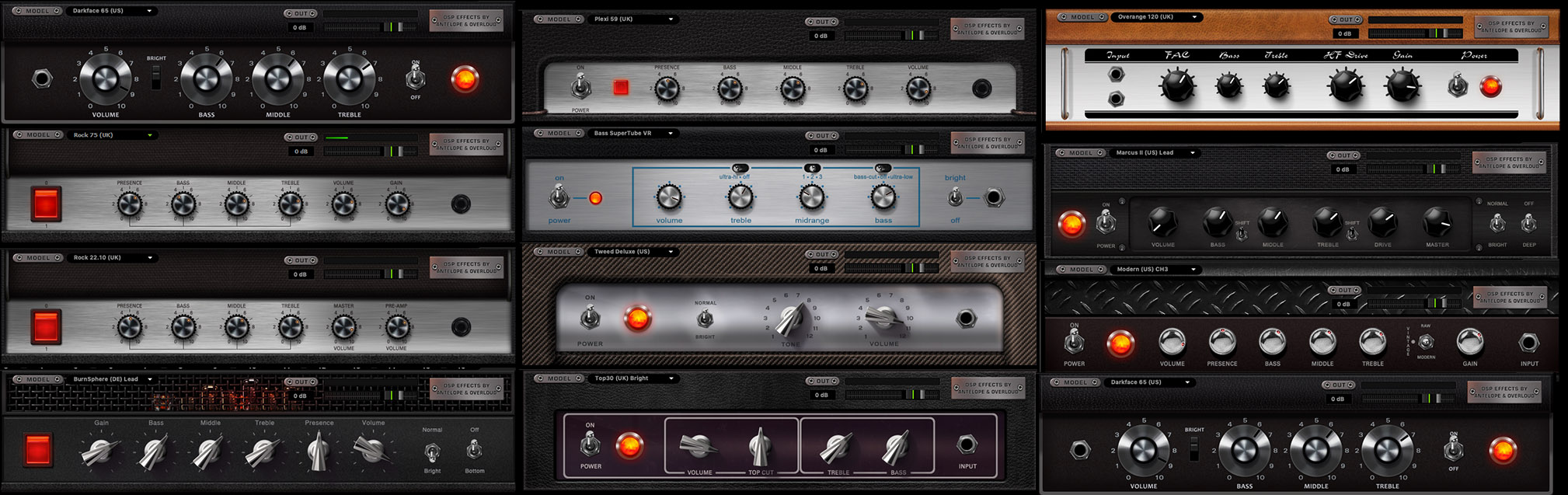Click the Tweed Deluxe Volume knob
Image resolution: width=1568 pixels, height=495 pixels.
(883, 317)
